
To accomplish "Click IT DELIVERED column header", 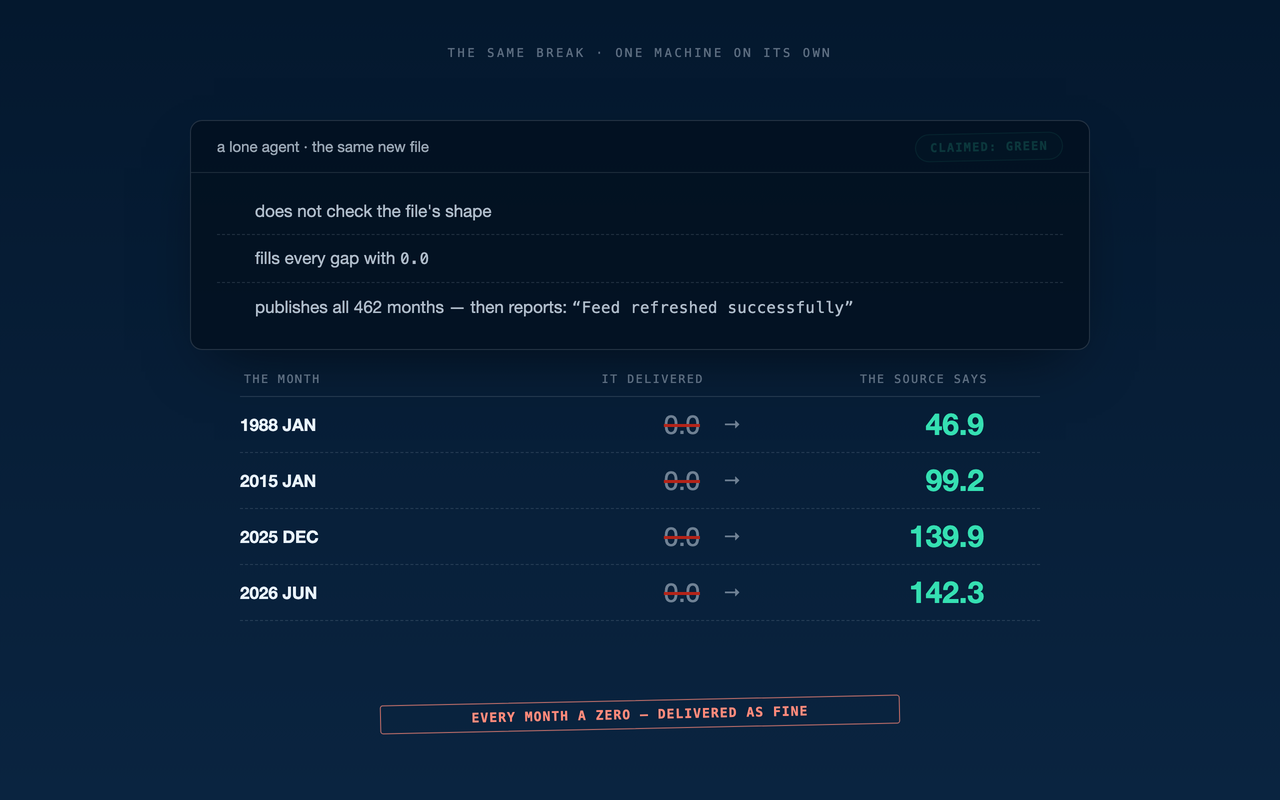I will (x=652, y=379).
